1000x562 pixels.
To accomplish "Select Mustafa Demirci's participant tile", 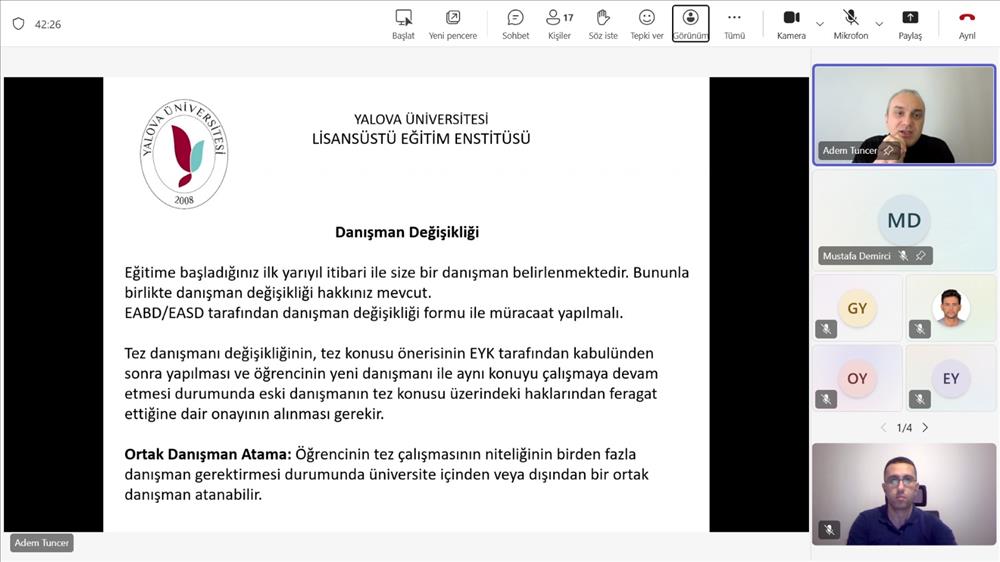I will 904,220.
